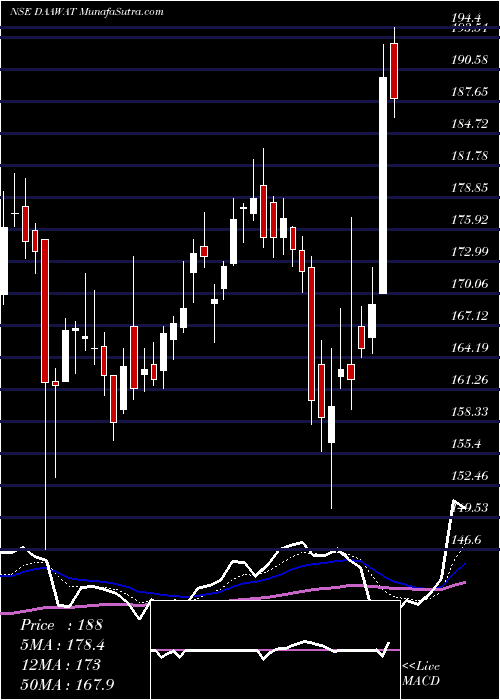The width and height of the screenshot is (500, 700).
Task: Click the tall white breakout candle near 187
Action: click(x=383, y=185)
